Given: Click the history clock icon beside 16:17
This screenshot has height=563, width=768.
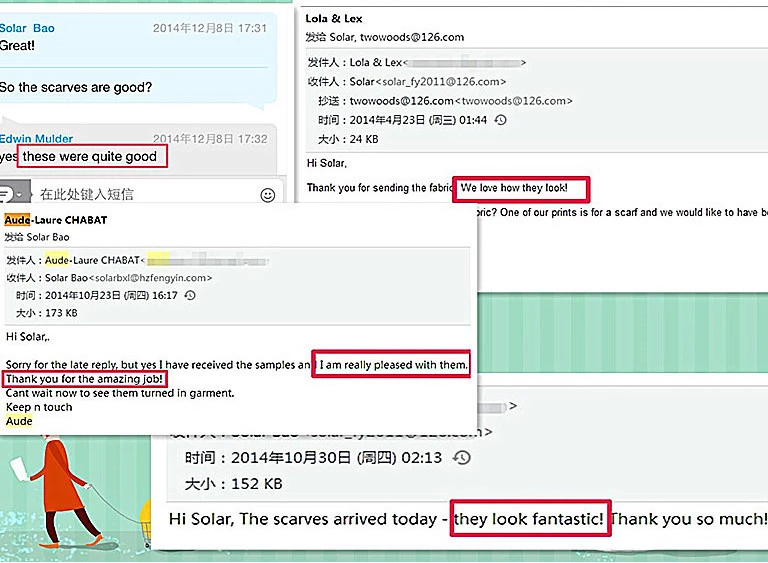Looking at the screenshot, I should point(190,295).
